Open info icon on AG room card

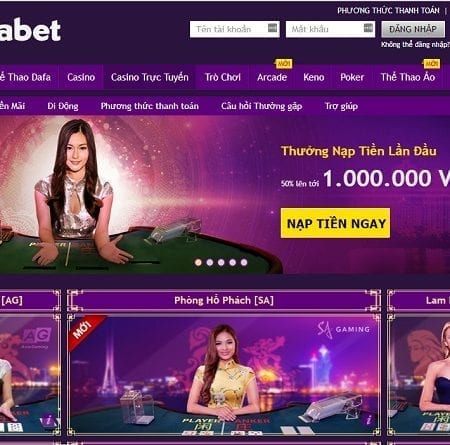pos(49,420)
